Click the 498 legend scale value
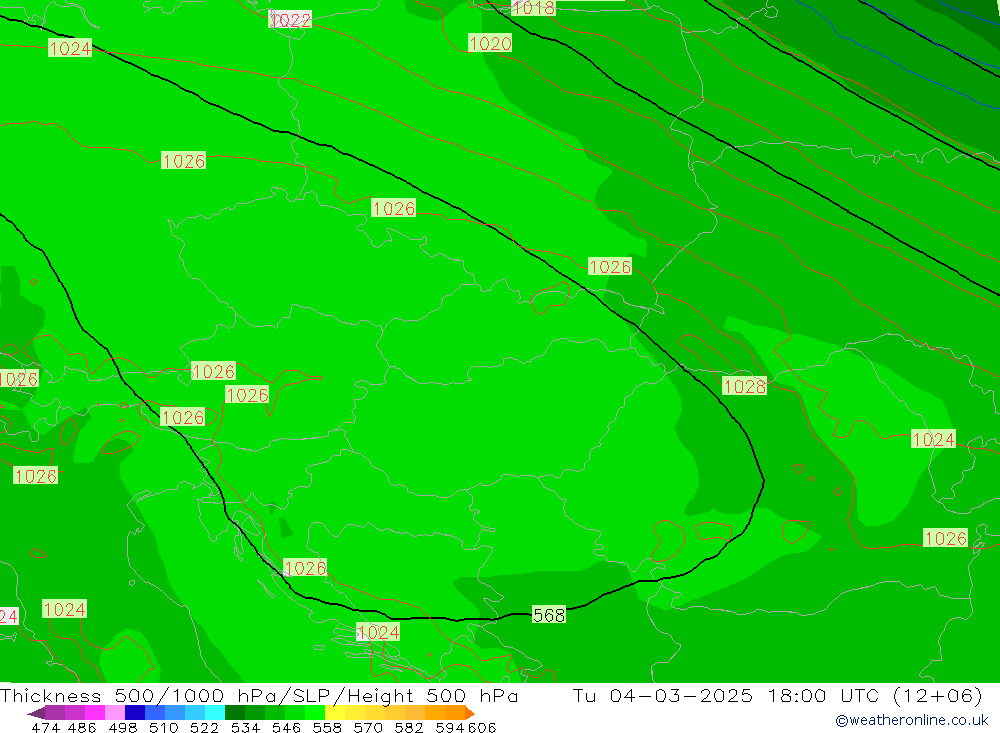 pos(123,727)
